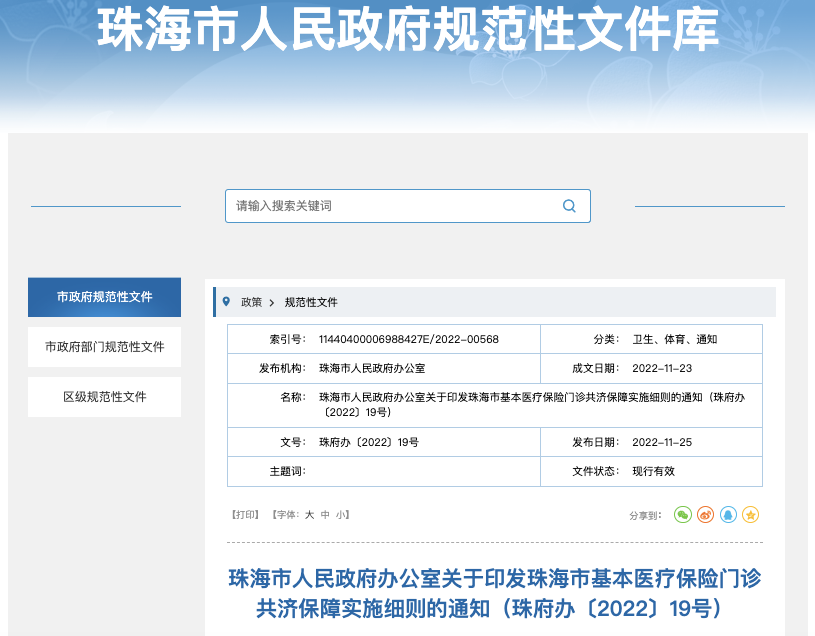Open the 区级规范性文件 section
Image resolution: width=815 pixels, height=636 pixels.
pos(104,397)
